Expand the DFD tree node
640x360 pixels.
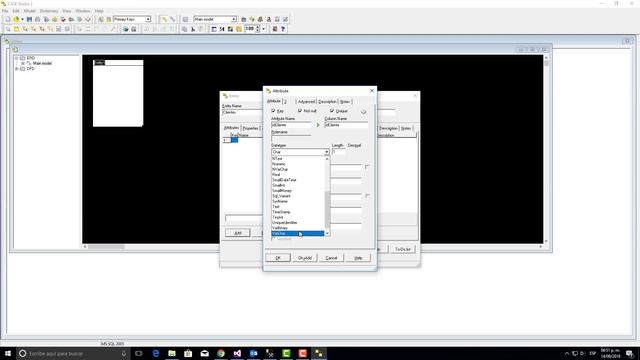(x=17, y=69)
